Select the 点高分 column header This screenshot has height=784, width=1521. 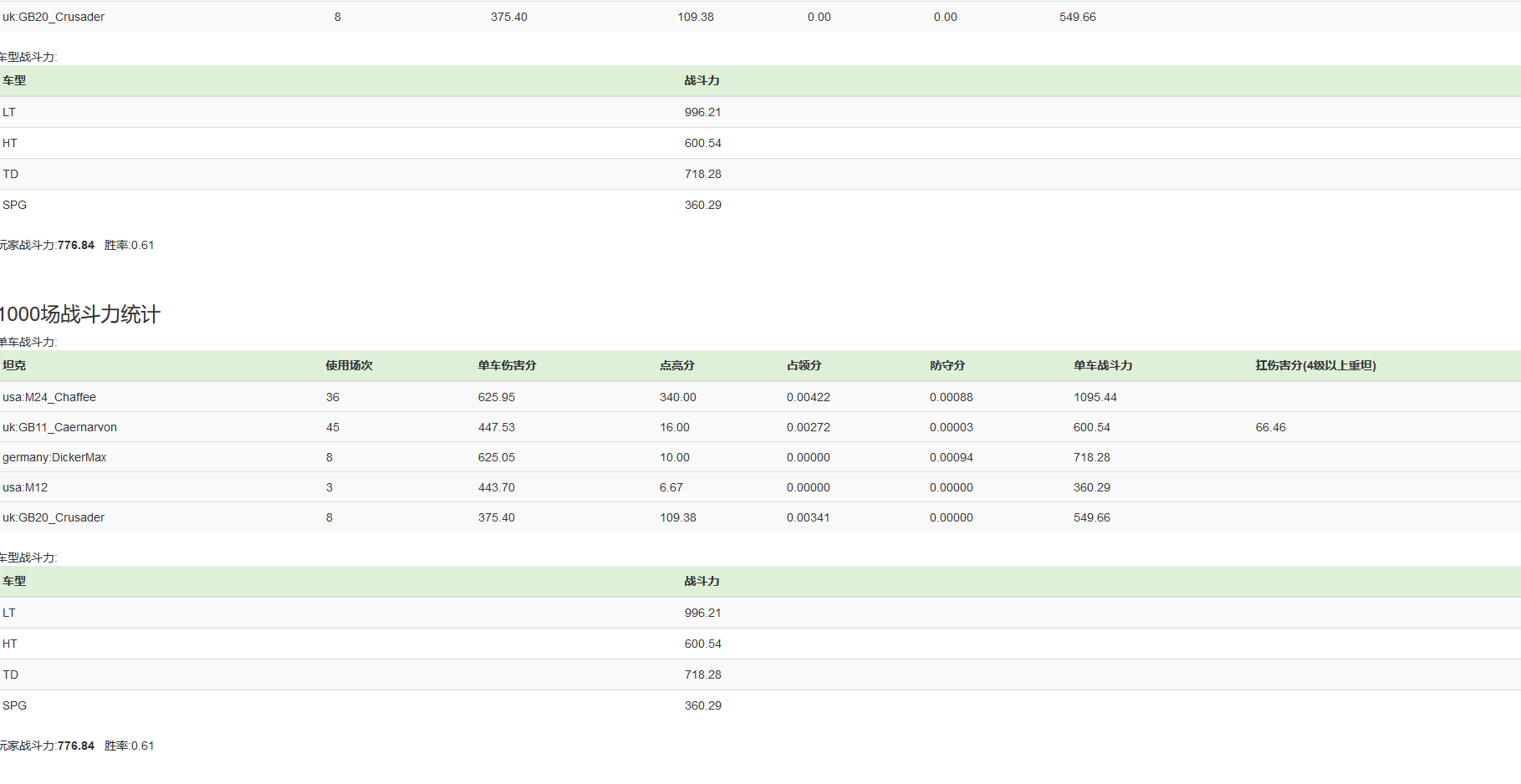[x=676, y=365]
